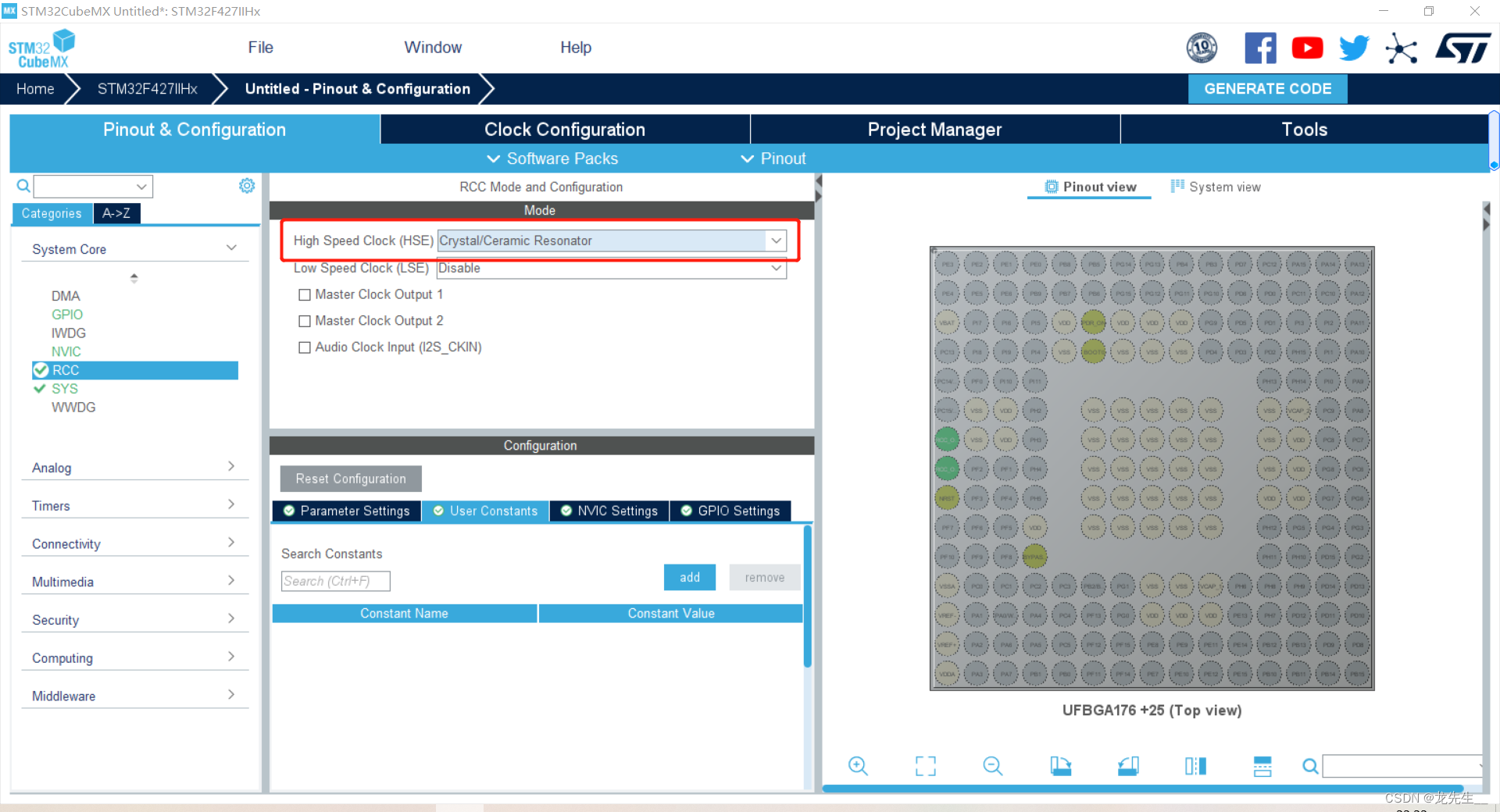The width and height of the screenshot is (1500, 812).
Task: Click the split top/bottom view icon
Action: point(1262,766)
